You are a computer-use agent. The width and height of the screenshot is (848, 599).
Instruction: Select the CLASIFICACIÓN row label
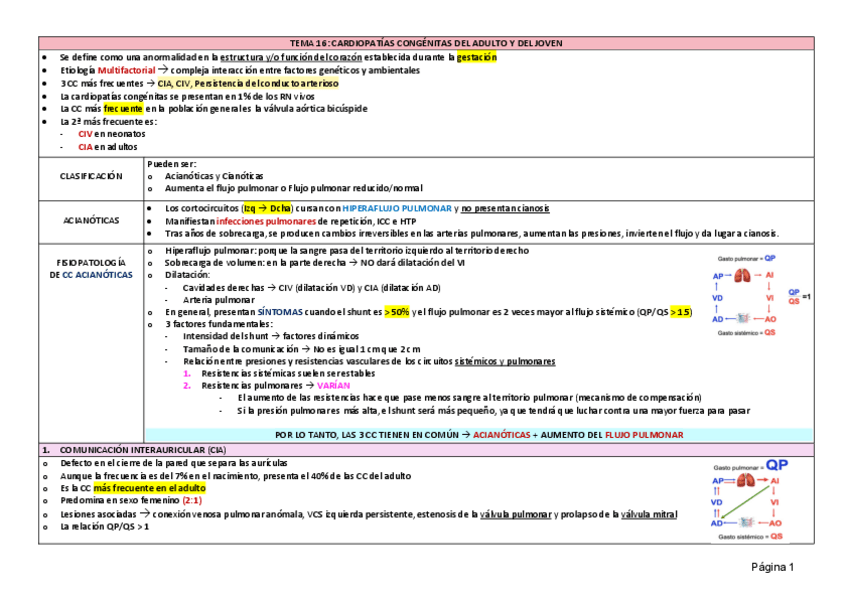click(90, 176)
